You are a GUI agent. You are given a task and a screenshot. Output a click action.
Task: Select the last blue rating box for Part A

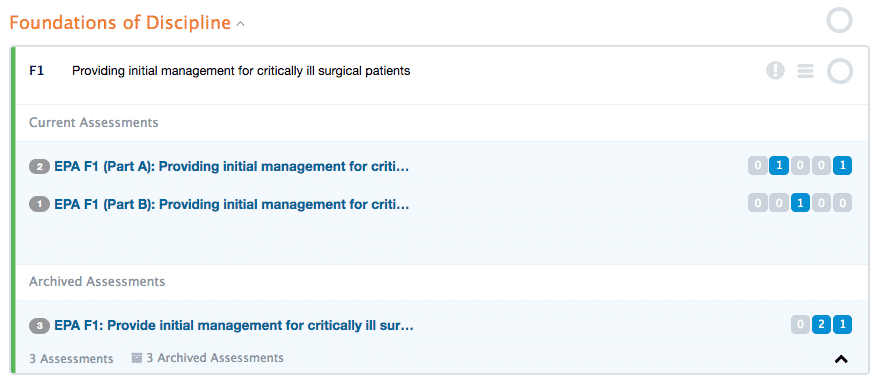coord(842,166)
